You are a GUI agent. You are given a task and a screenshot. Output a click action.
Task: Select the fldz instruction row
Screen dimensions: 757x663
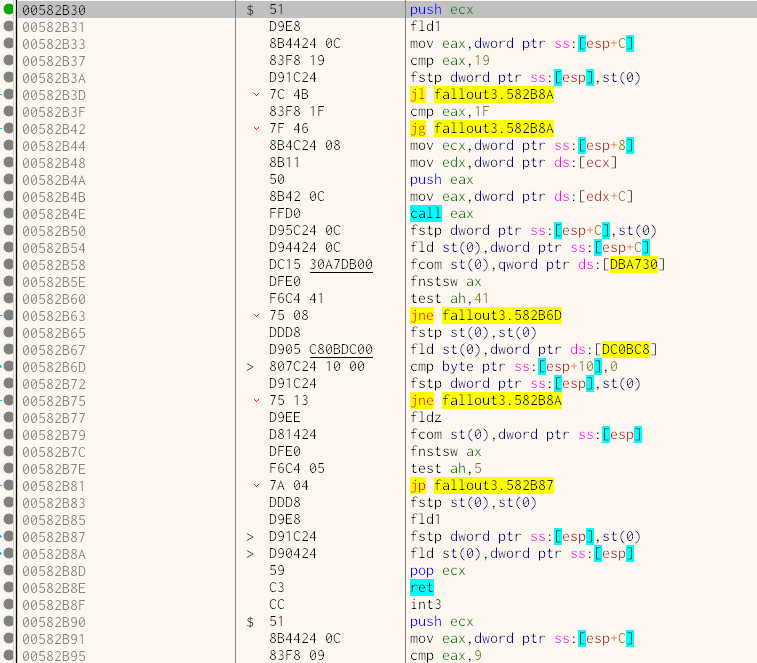425,417
